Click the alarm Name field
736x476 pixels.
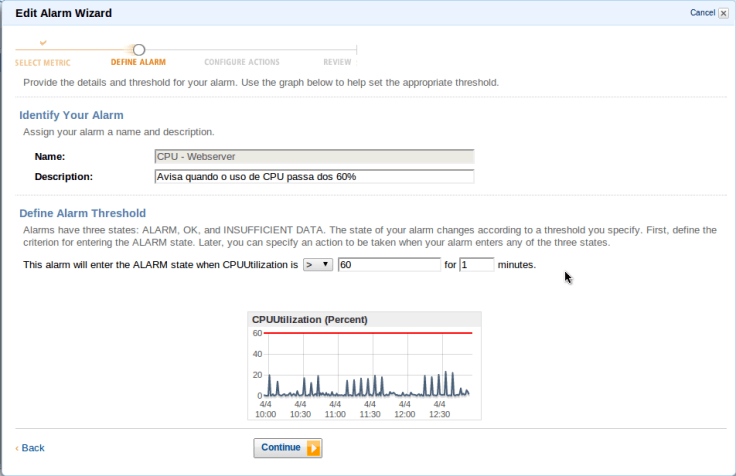point(313,156)
